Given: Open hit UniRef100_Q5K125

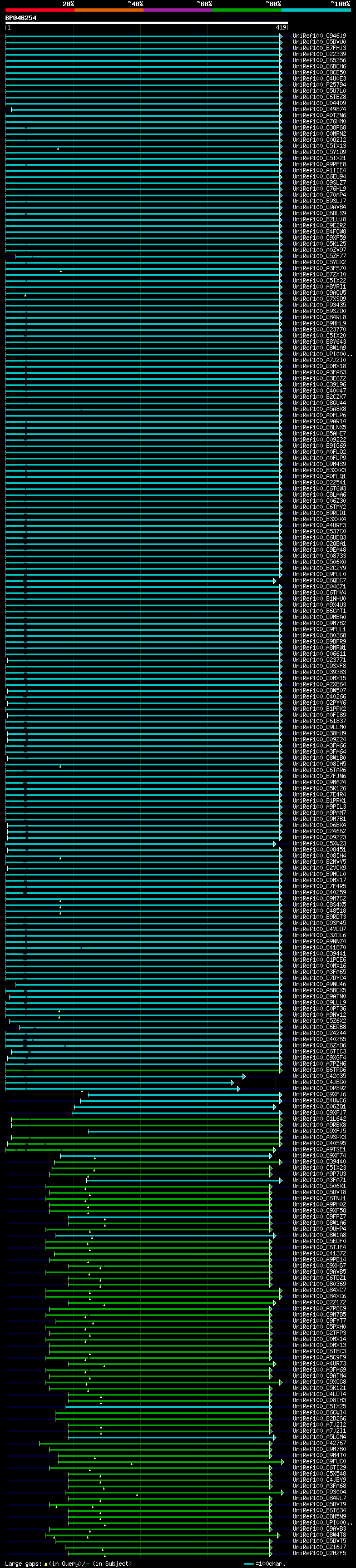Looking at the screenshot, I should 319,244.
